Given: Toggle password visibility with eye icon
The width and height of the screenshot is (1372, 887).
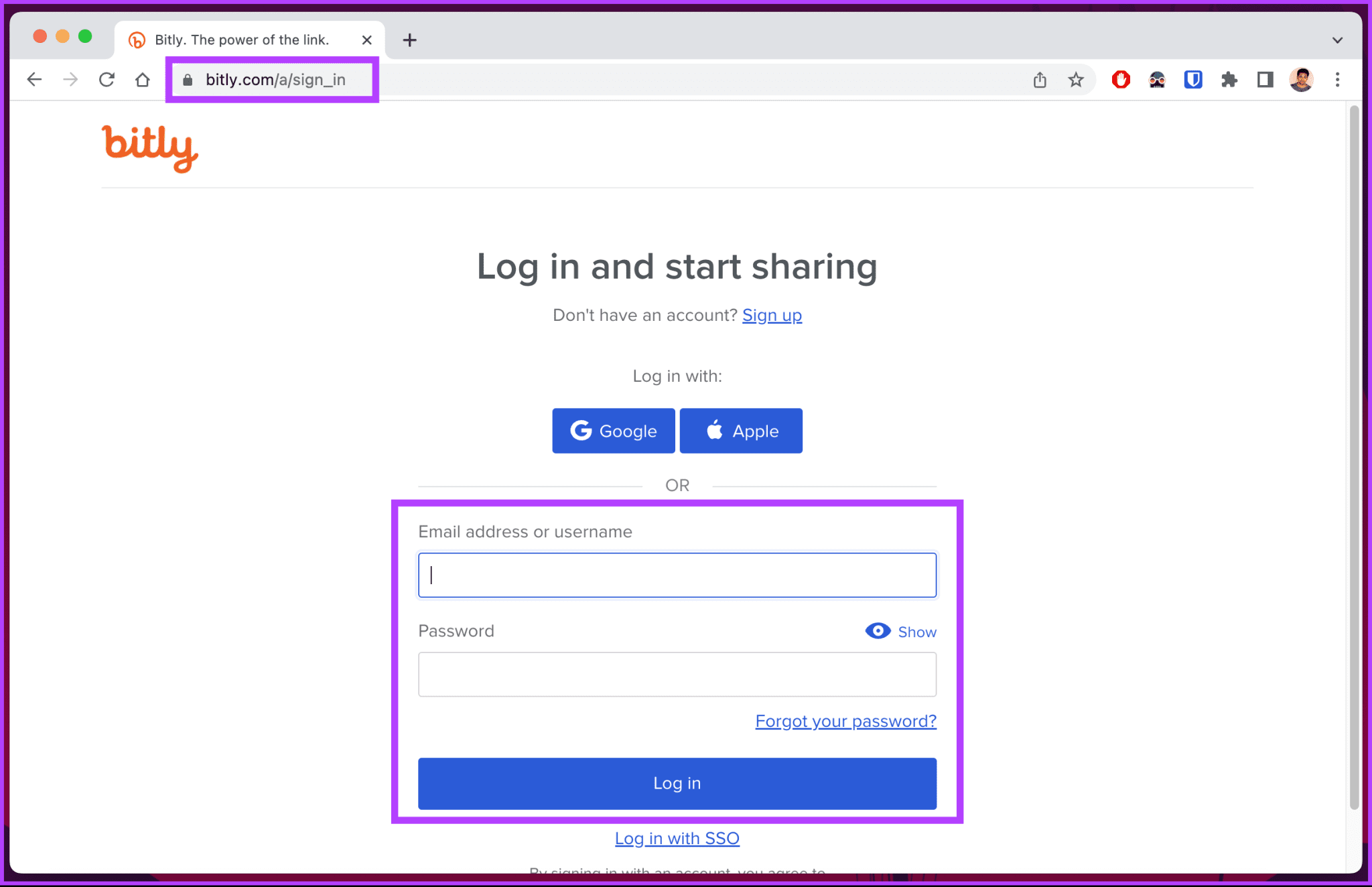Looking at the screenshot, I should 878,631.
